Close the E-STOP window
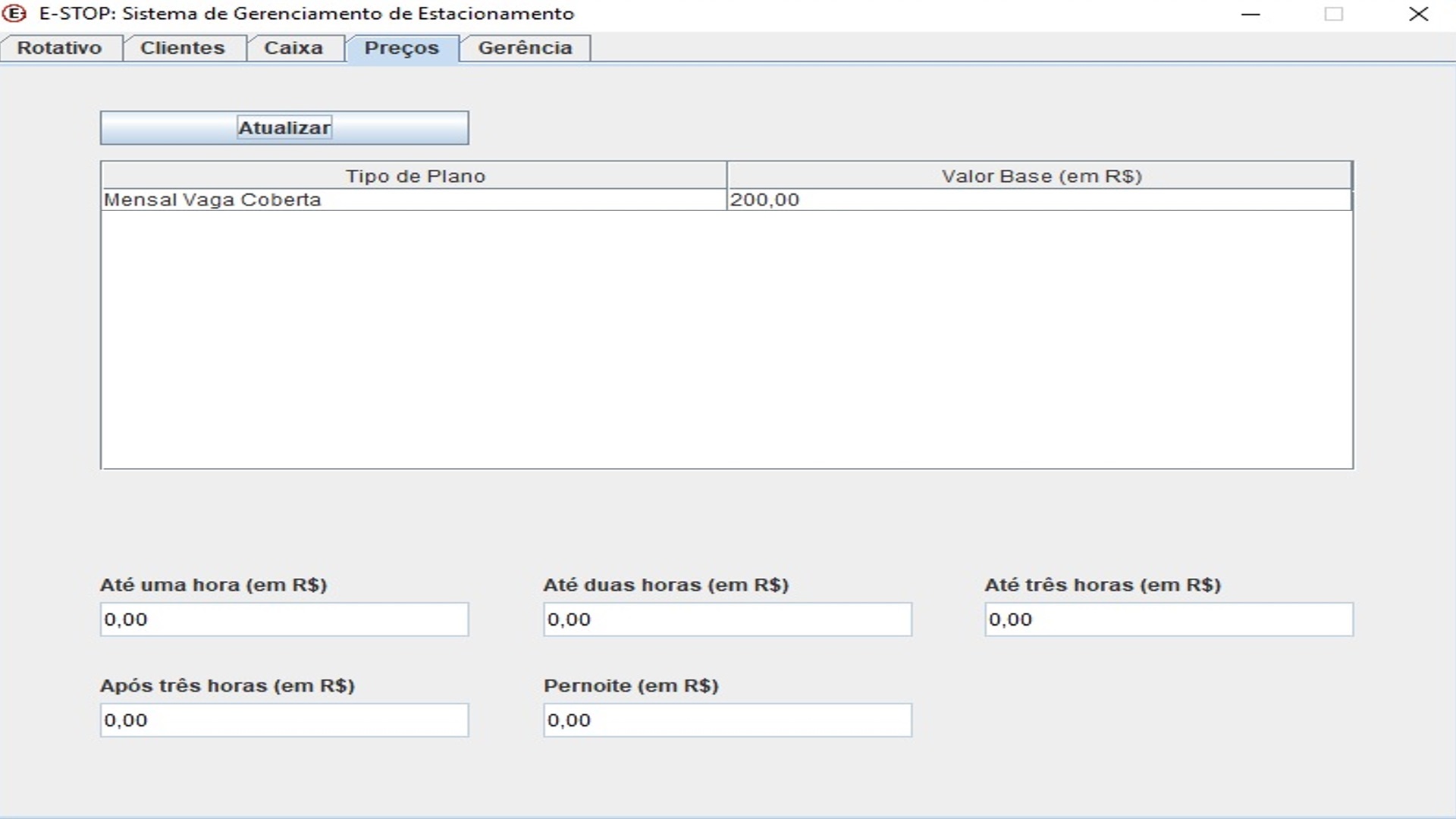Image resolution: width=1456 pixels, height=819 pixels. (1418, 14)
